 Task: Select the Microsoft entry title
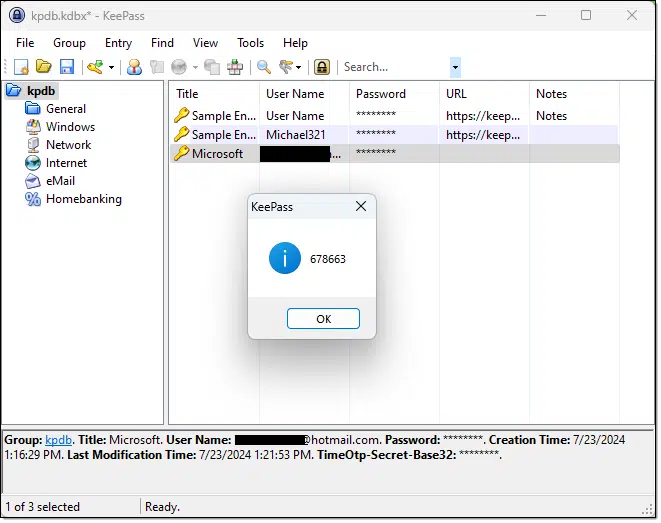coord(218,154)
